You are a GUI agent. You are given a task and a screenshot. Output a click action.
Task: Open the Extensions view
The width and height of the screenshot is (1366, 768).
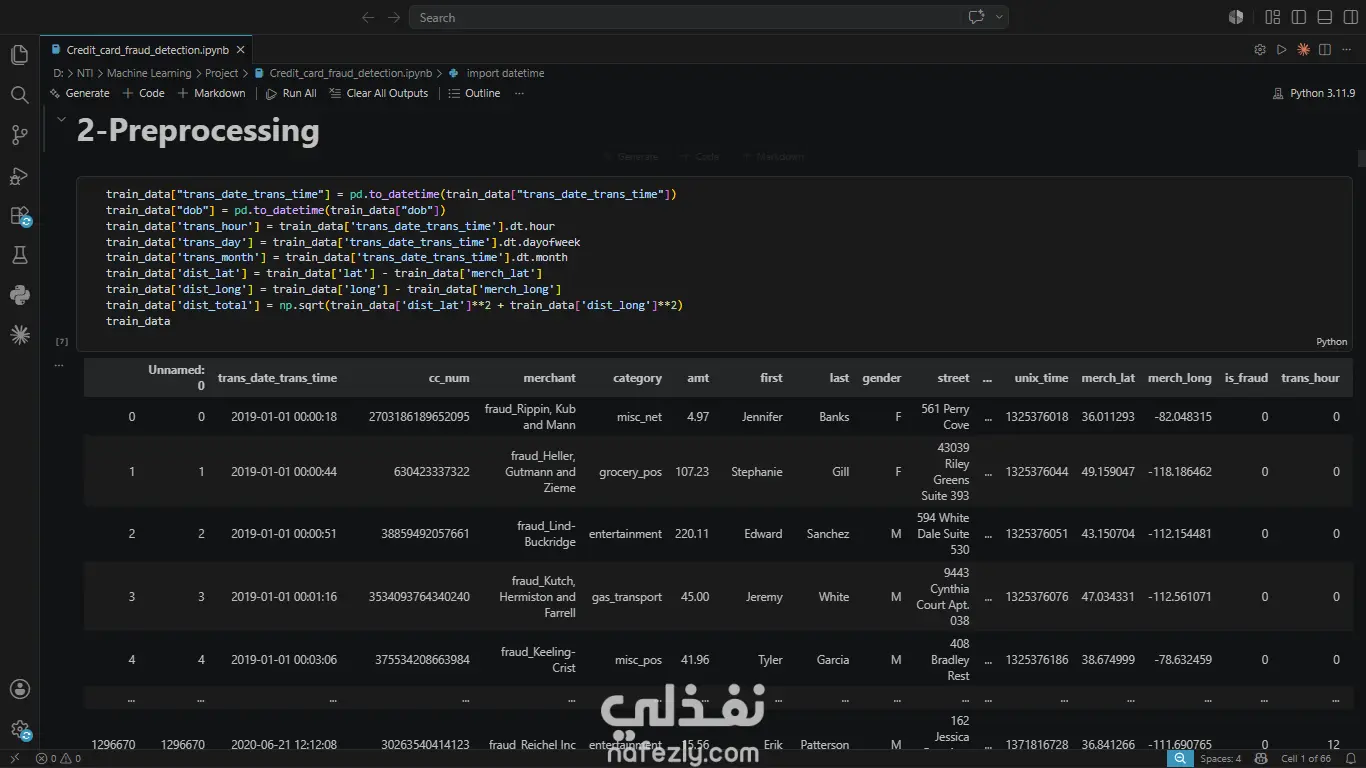tap(19, 216)
